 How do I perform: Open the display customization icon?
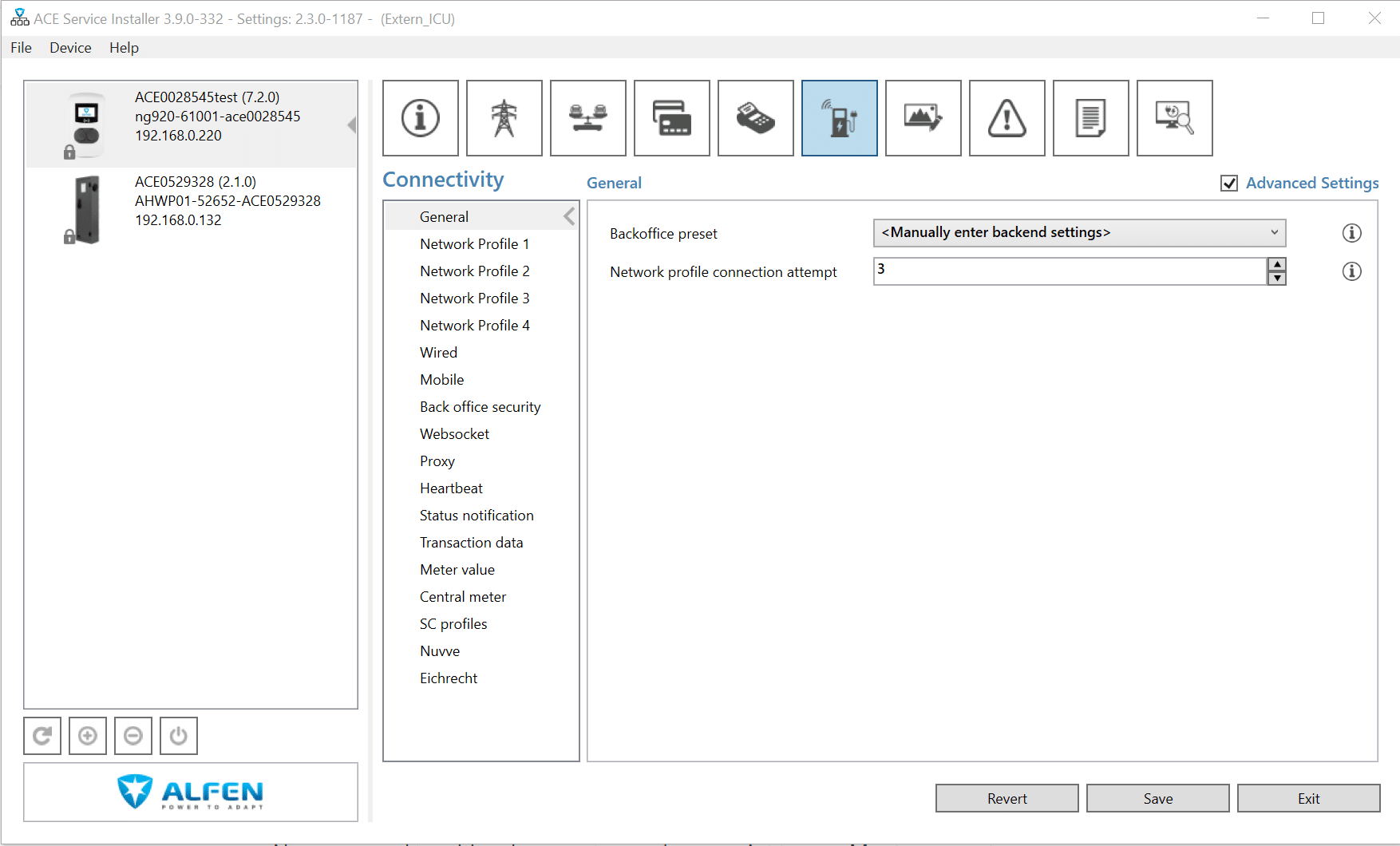(x=923, y=117)
